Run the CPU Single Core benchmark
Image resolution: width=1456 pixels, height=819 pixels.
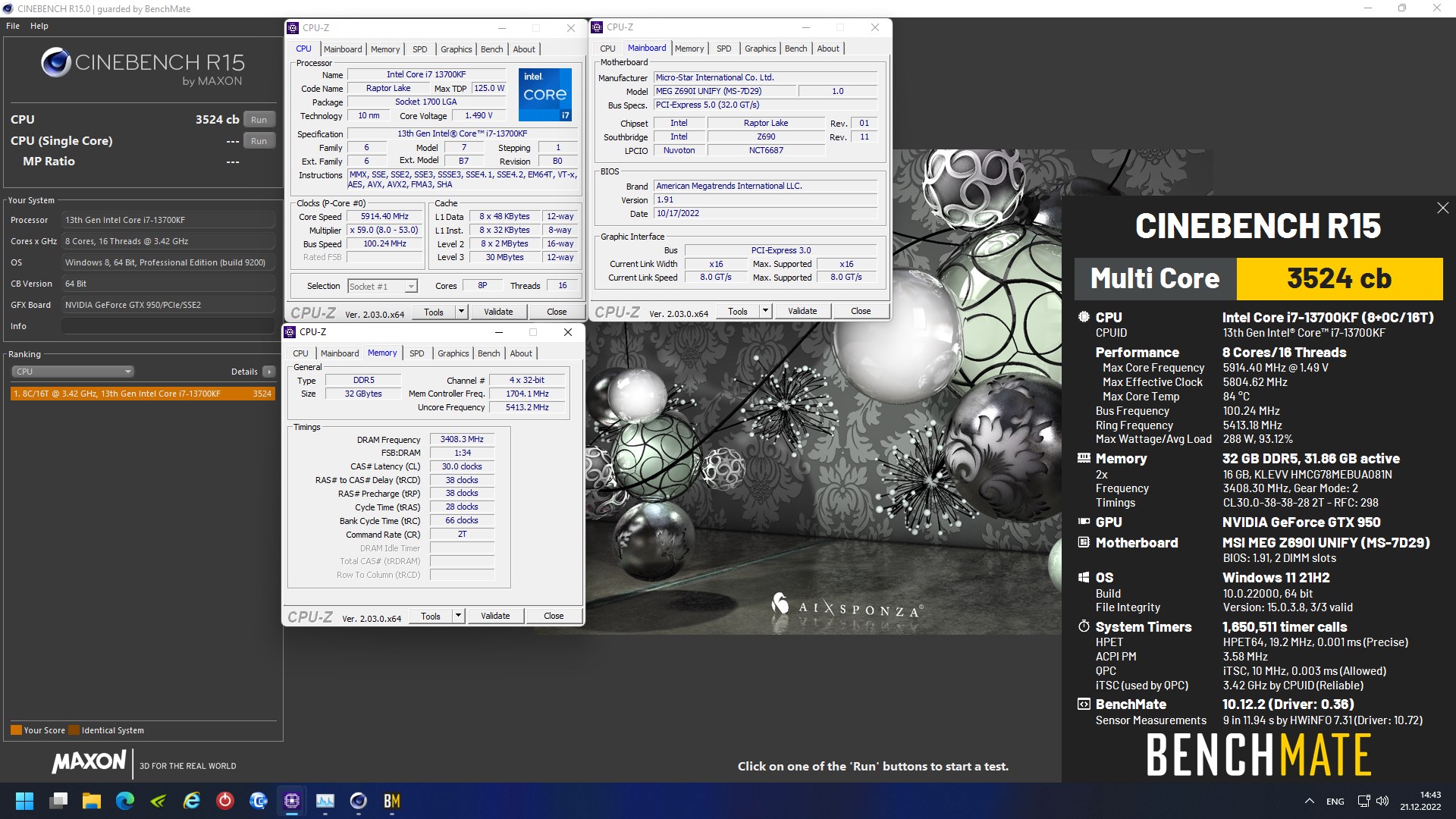click(259, 140)
